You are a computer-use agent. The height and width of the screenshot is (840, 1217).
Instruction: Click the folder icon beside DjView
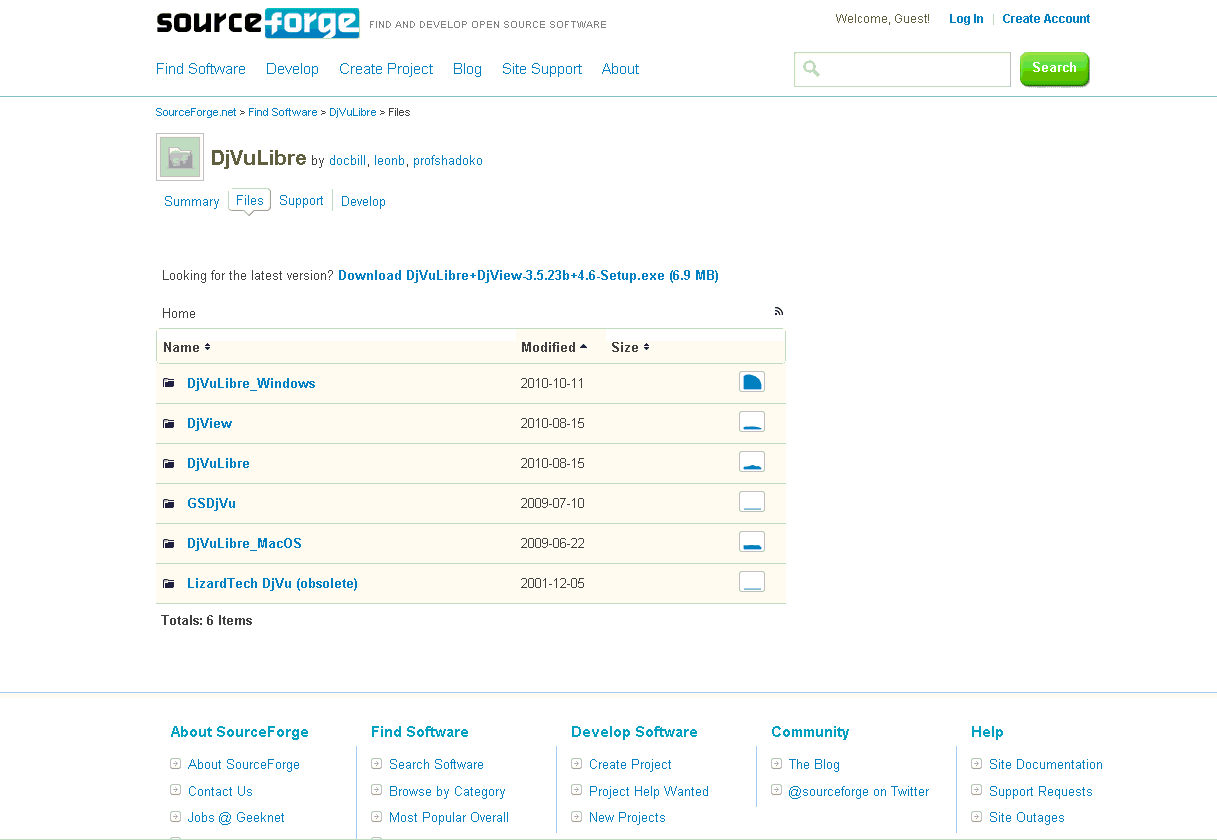169,423
